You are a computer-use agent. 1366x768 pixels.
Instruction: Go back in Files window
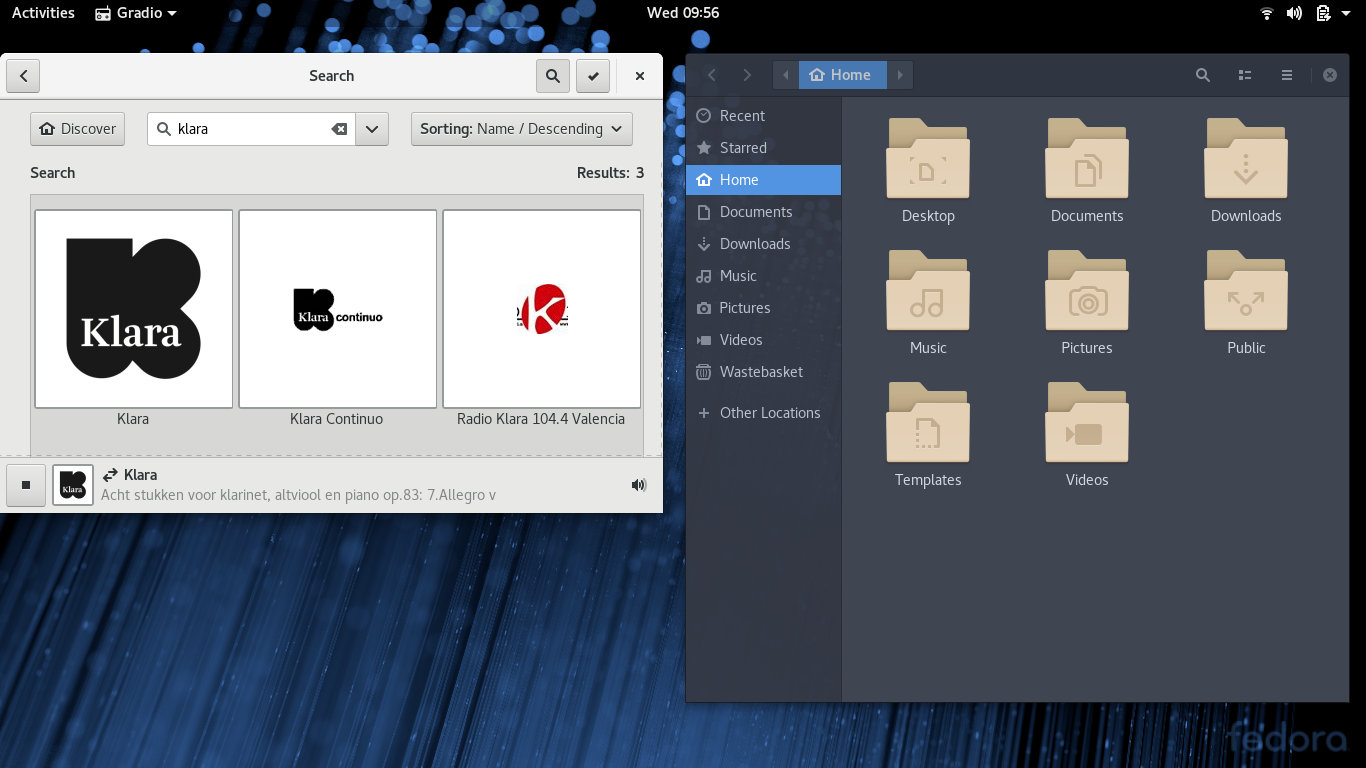[712, 75]
